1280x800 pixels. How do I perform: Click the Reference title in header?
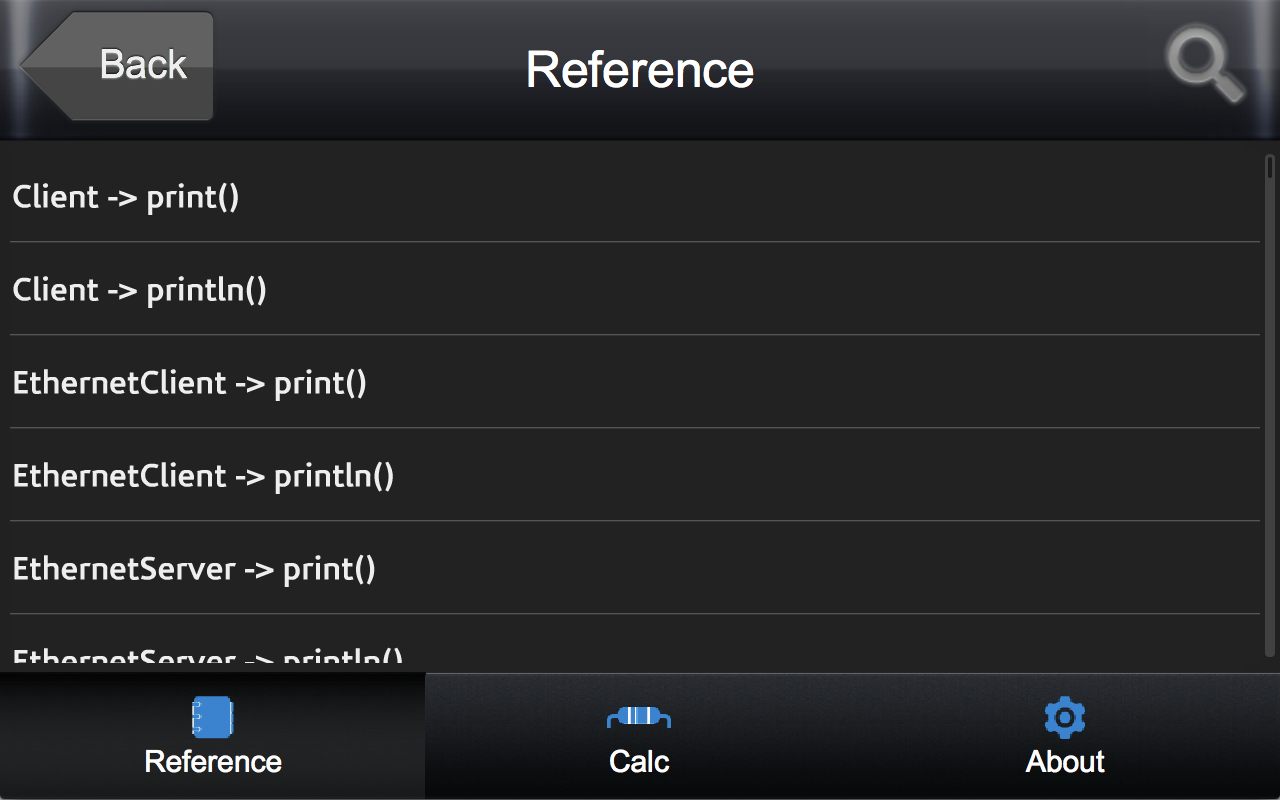[640, 69]
